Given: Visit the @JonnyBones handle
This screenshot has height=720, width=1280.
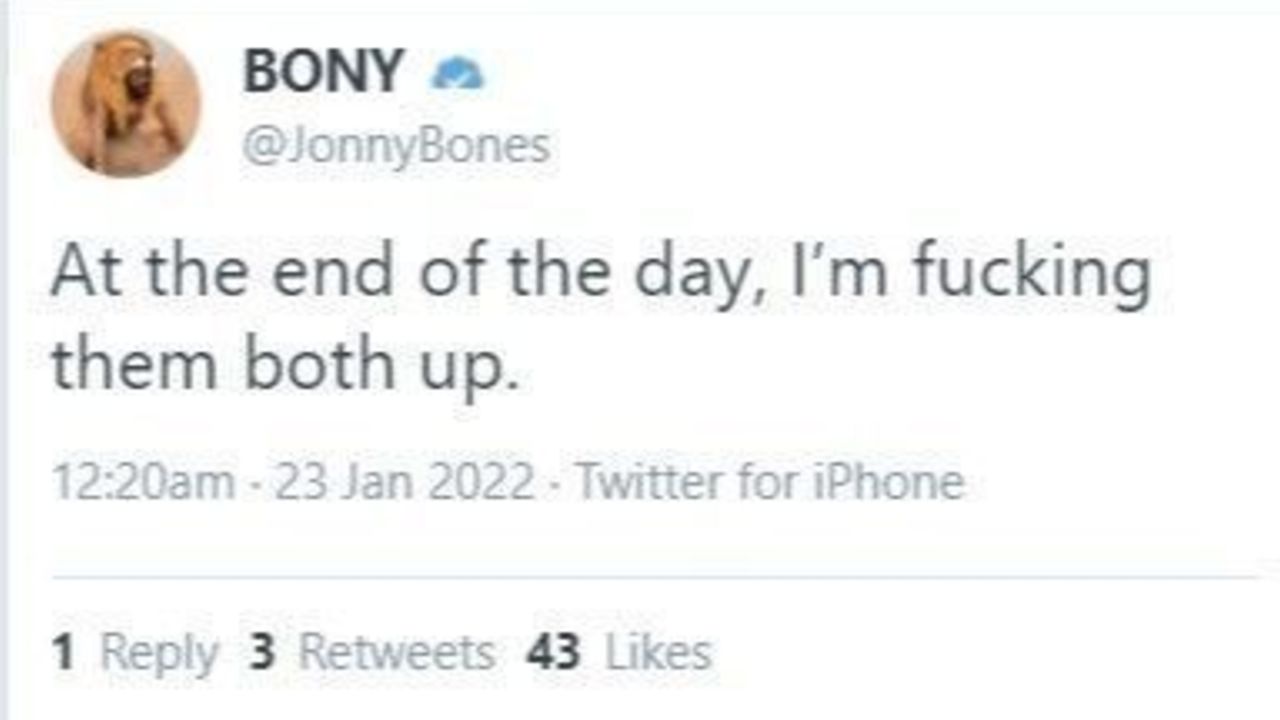Looking at the screenshot, I should pos(396,147).
